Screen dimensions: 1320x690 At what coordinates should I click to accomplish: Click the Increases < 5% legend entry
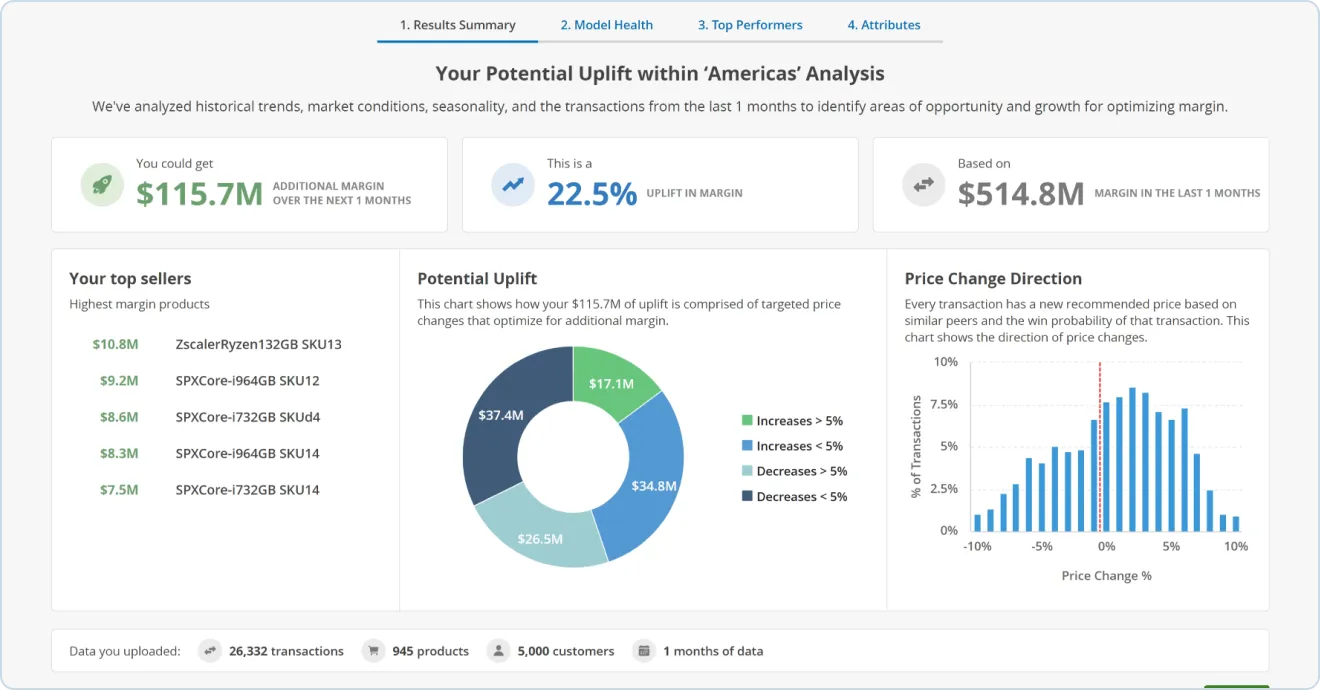point(792,446)
